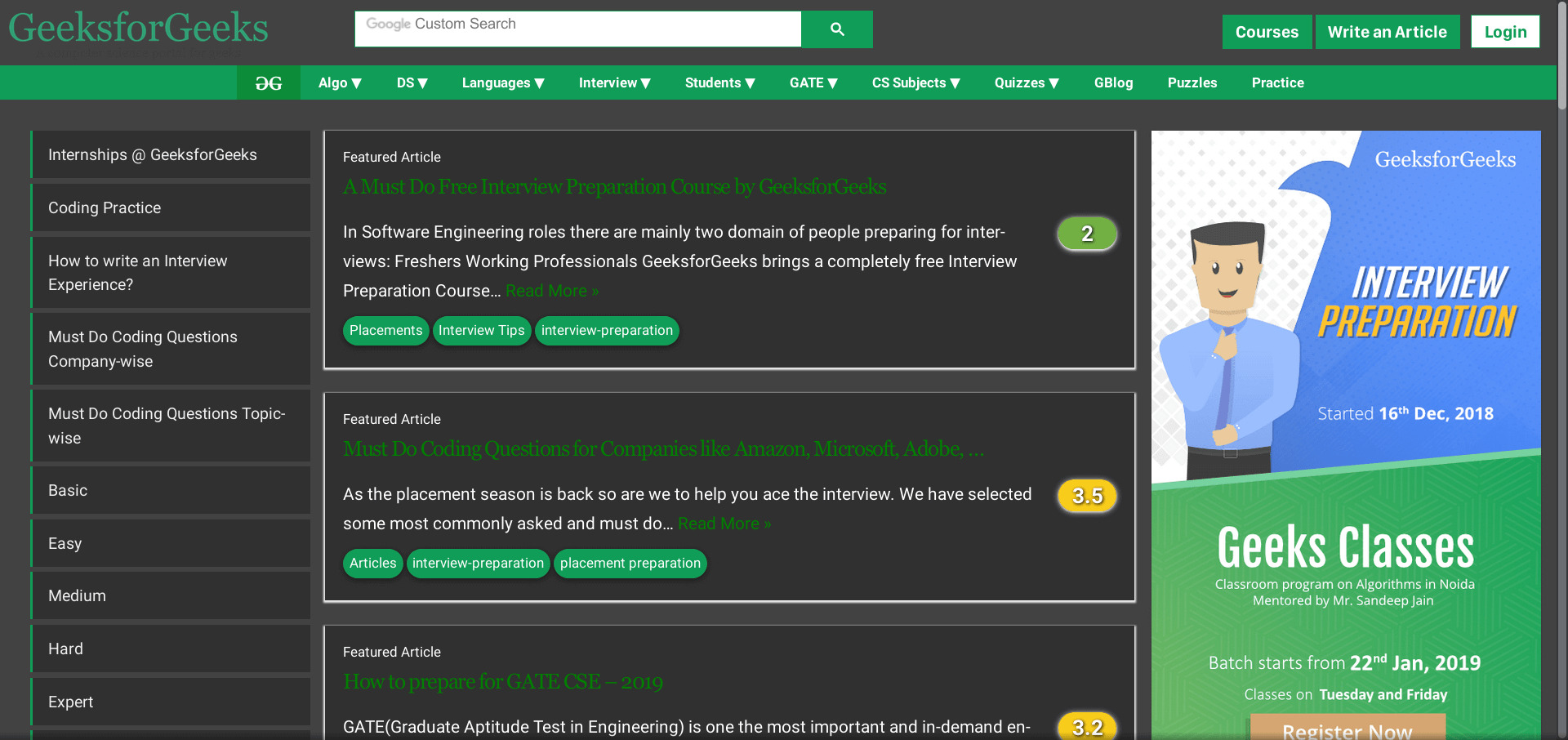
Task: Focus the Google Custom Search field
Action: (x=578, y=29)
